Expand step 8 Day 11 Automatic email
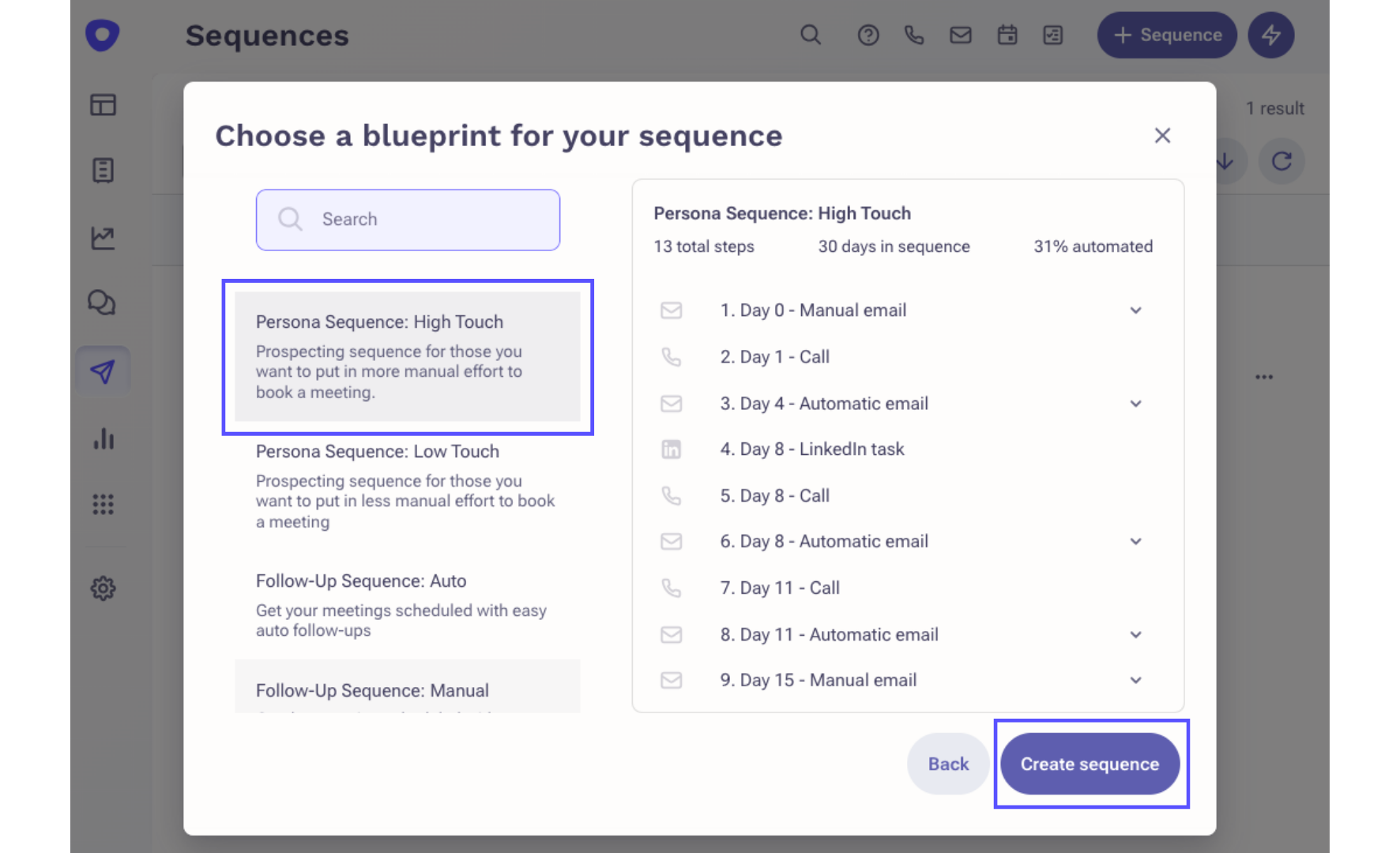 pyautogui.click(x=1135, y=634)
